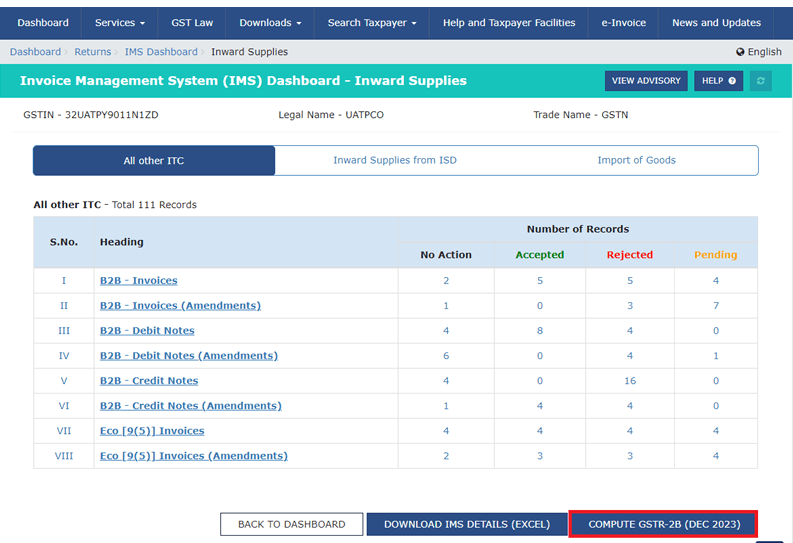Click Accepted count 8 for Debit Notes
Image resolution: width=793 pixels, height=543 pixels.
point(540,331)
